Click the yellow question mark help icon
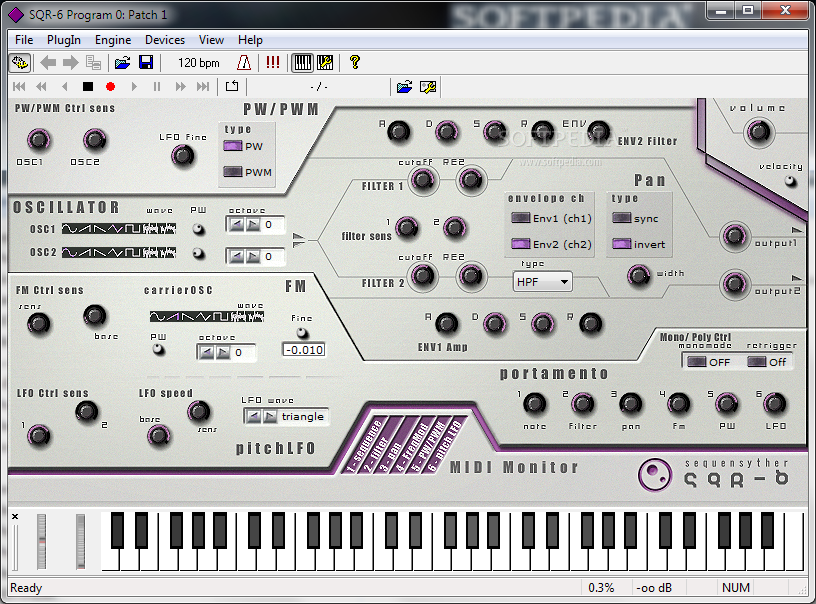 point(355,62)
